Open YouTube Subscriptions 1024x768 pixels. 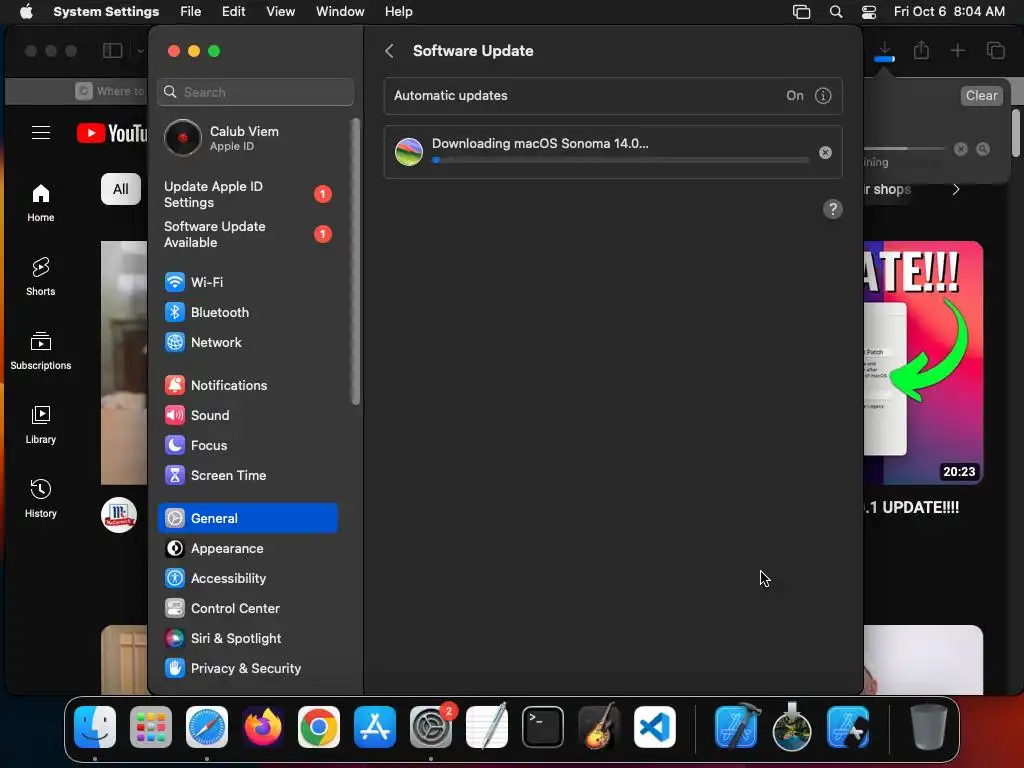click(x=40, y=351)
